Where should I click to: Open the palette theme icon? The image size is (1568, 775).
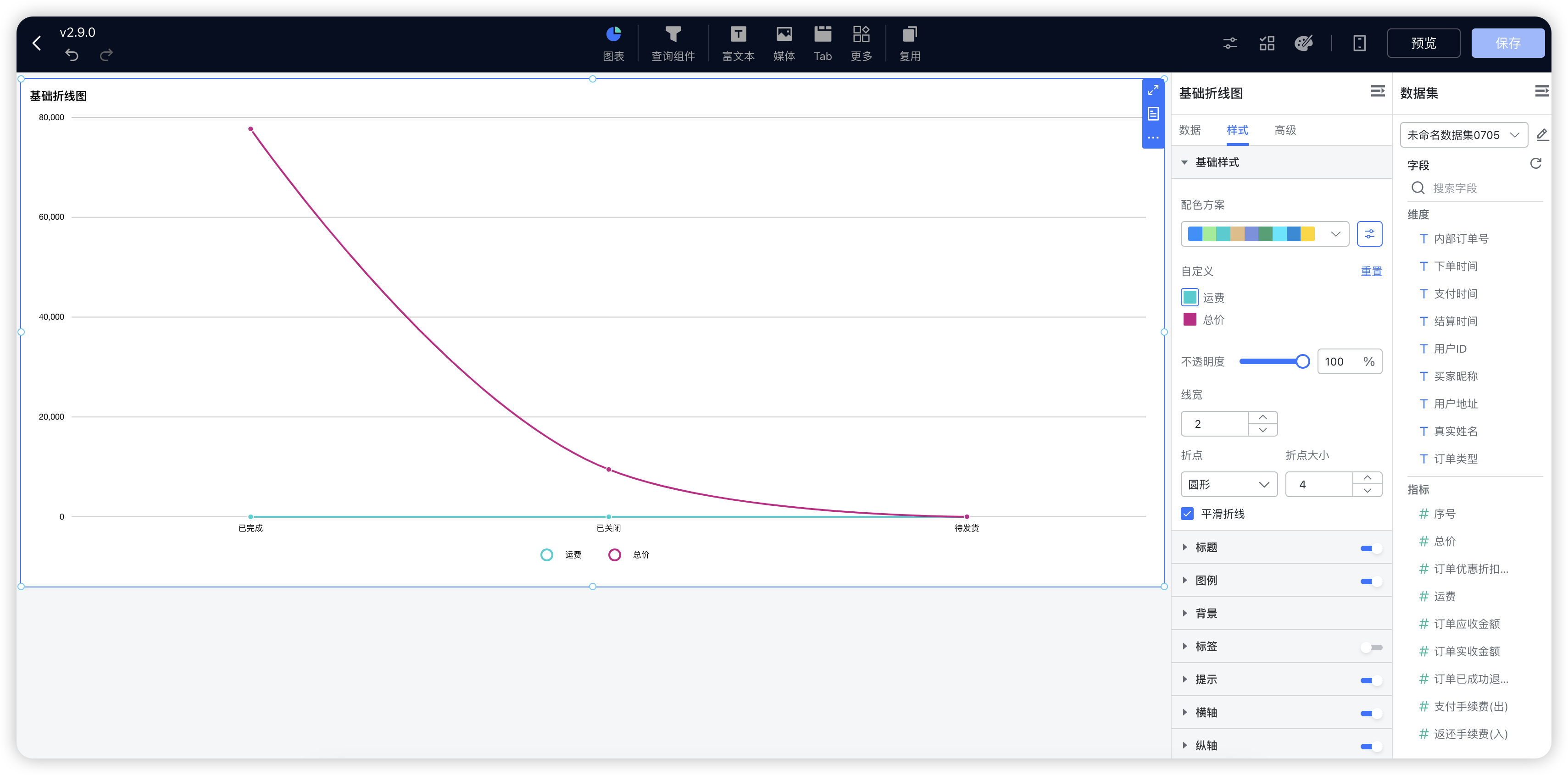tap(1303, 43)
